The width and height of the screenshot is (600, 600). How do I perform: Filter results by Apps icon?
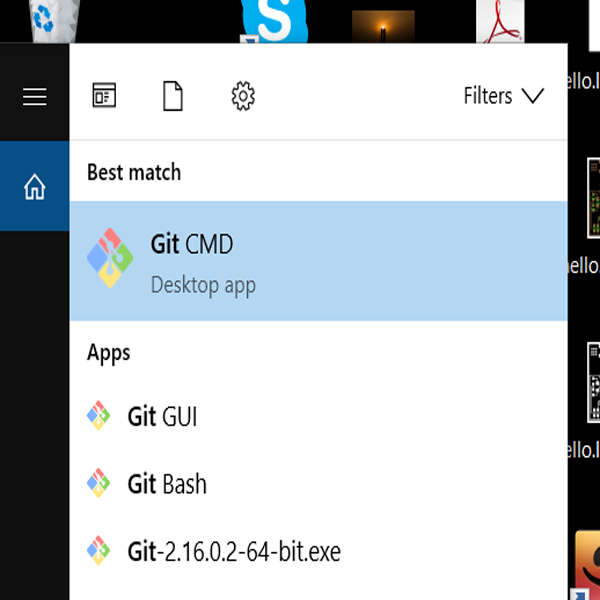pos(104,96)
